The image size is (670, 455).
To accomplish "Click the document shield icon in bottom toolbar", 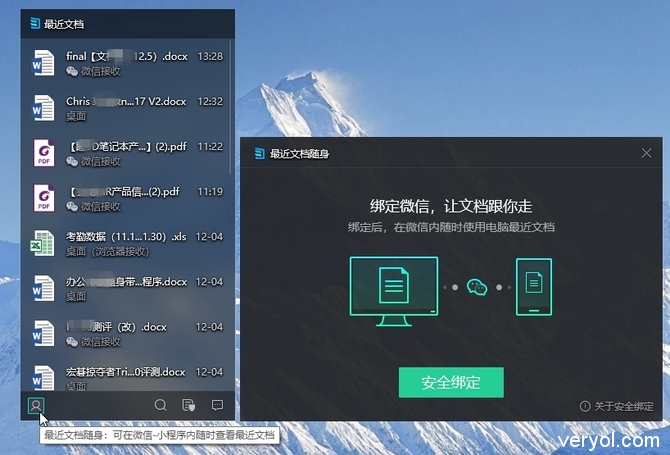I will (x=188, y=405).
